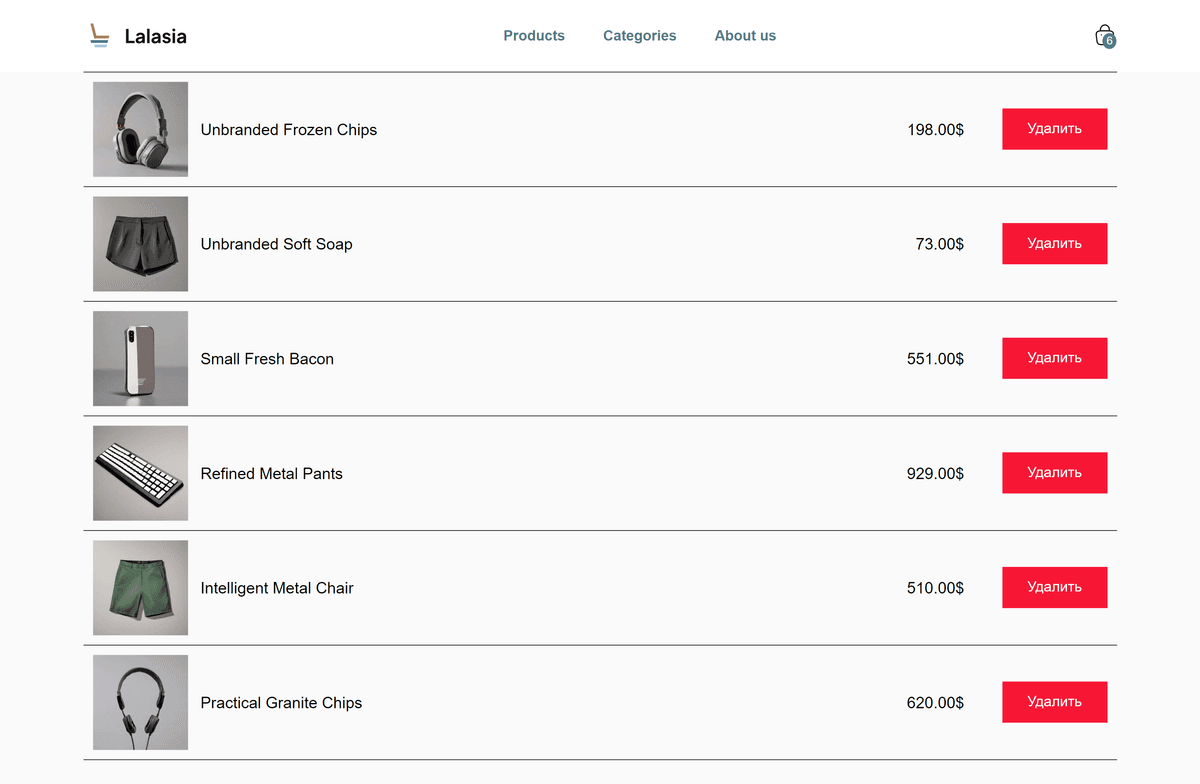Select Practical Granite Chips product name
The width and height of the screenshot is (1200, 784).
pos(281,703)
